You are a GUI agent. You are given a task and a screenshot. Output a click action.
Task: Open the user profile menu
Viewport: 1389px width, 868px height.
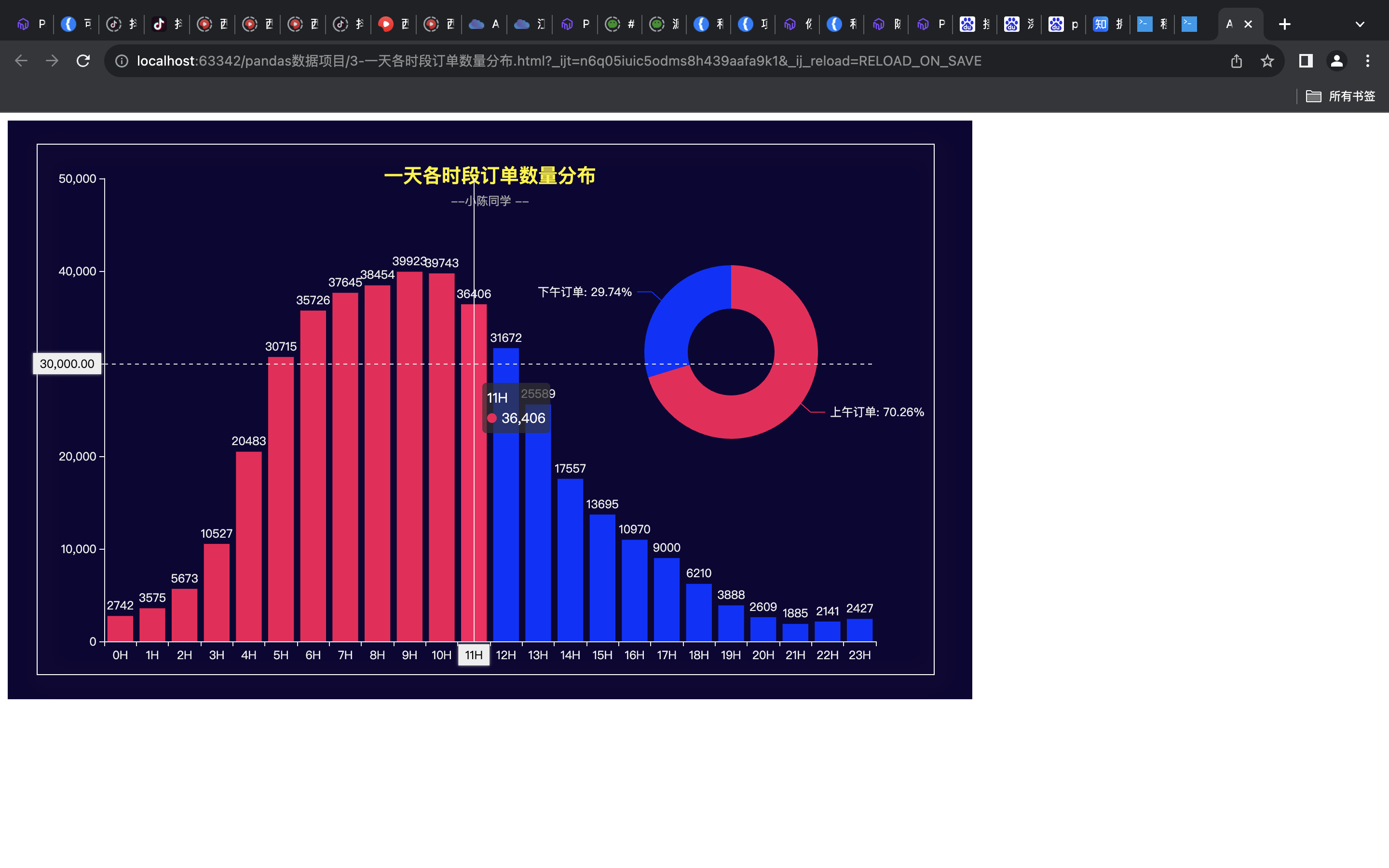tap(1337, 61)
